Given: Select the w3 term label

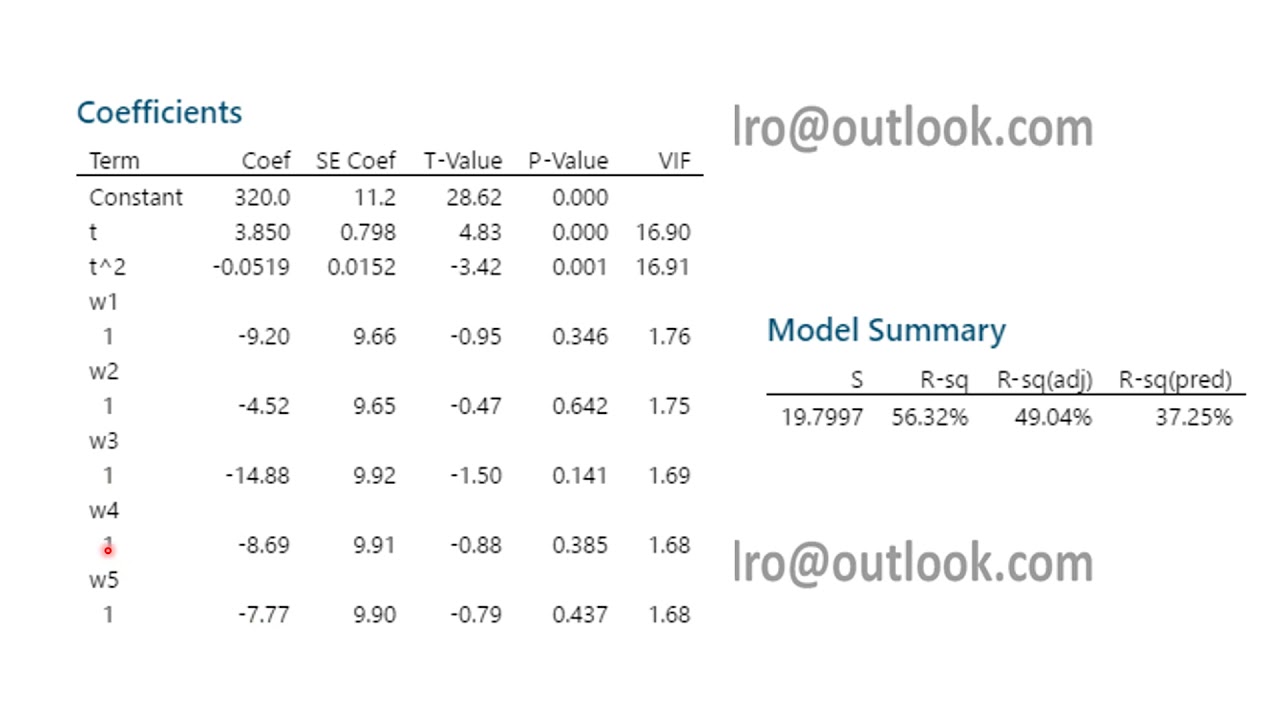Looking at the screenshot, I should tap(103, 441).
